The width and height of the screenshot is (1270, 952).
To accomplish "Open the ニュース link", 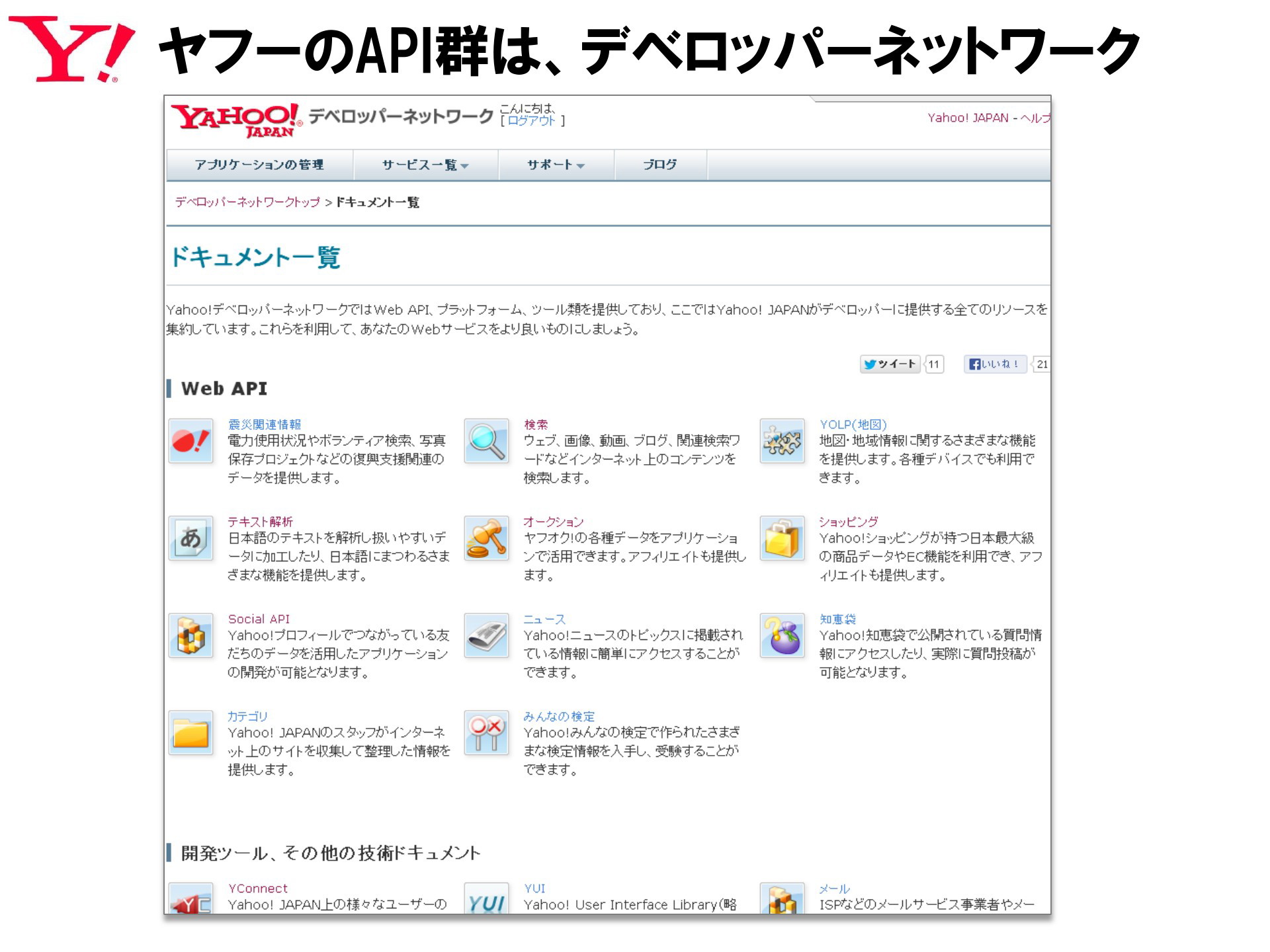I will click(x=545, y=619).
